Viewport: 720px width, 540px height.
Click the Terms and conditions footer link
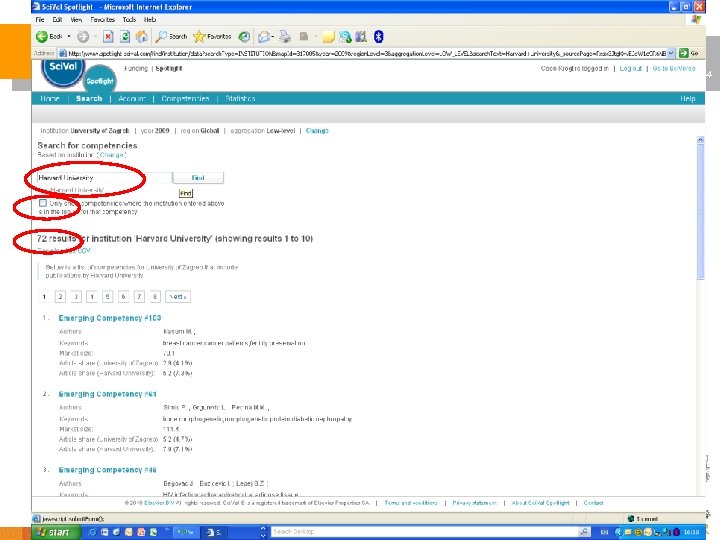tap(411, 503)
